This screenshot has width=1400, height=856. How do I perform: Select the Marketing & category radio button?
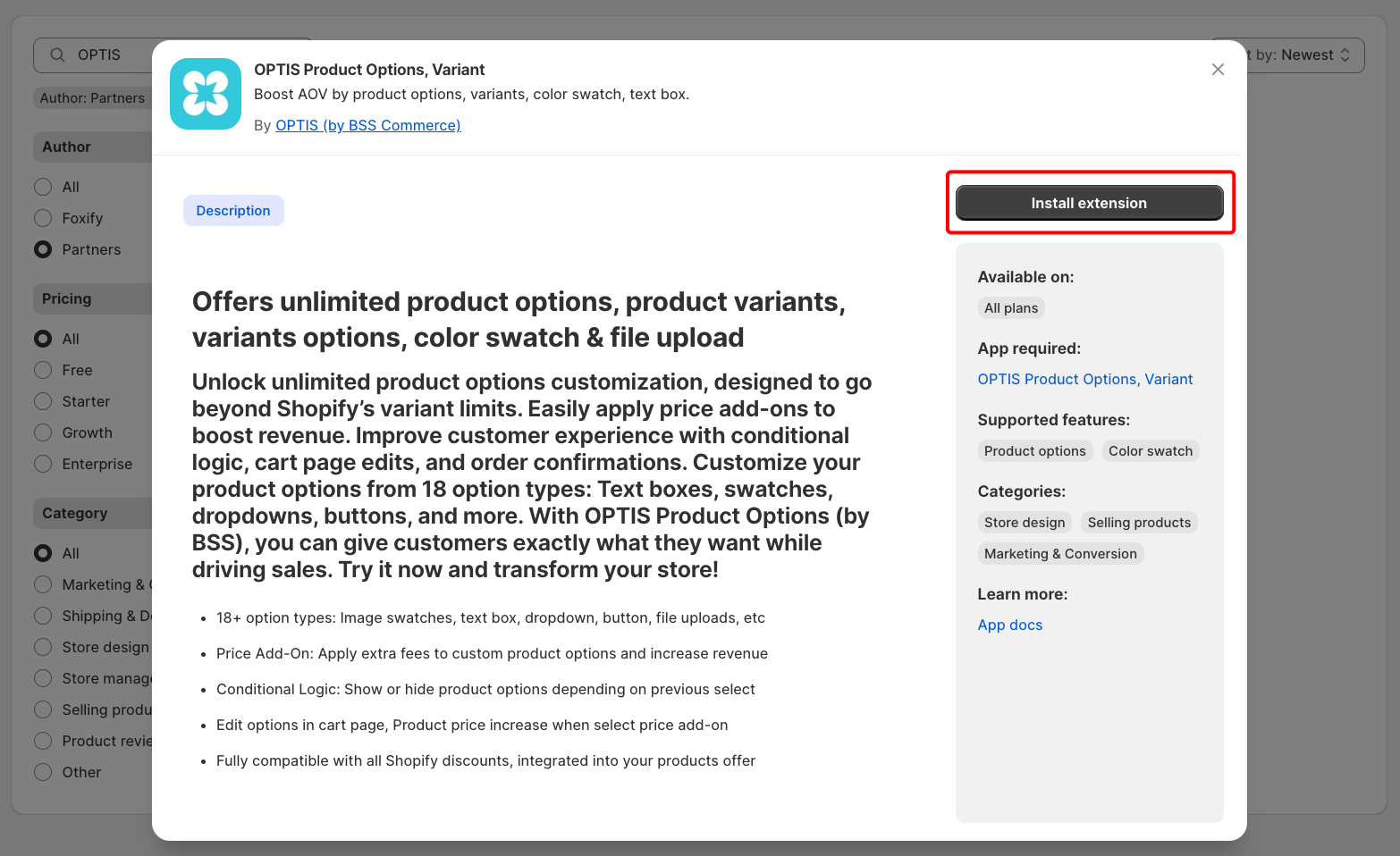(x=43, y=584)
